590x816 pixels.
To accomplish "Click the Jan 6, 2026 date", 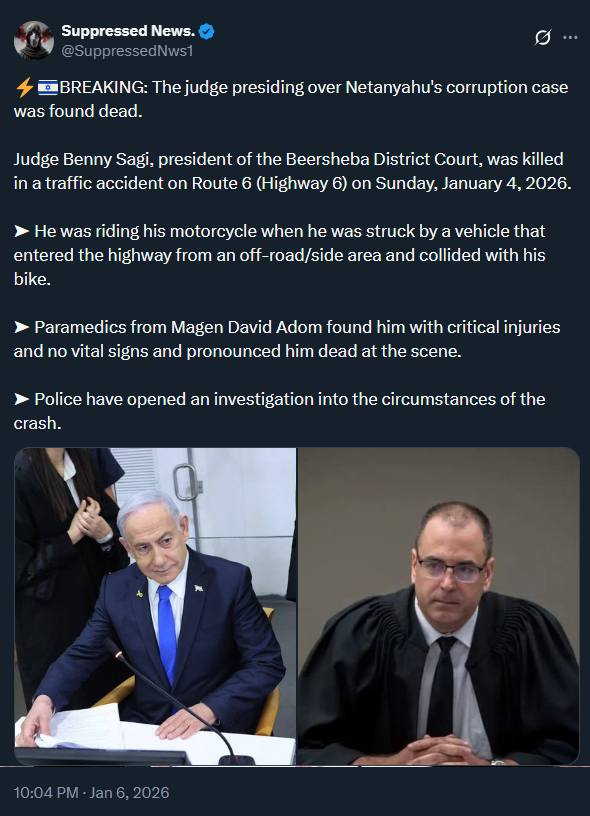I will click(130, 793).
